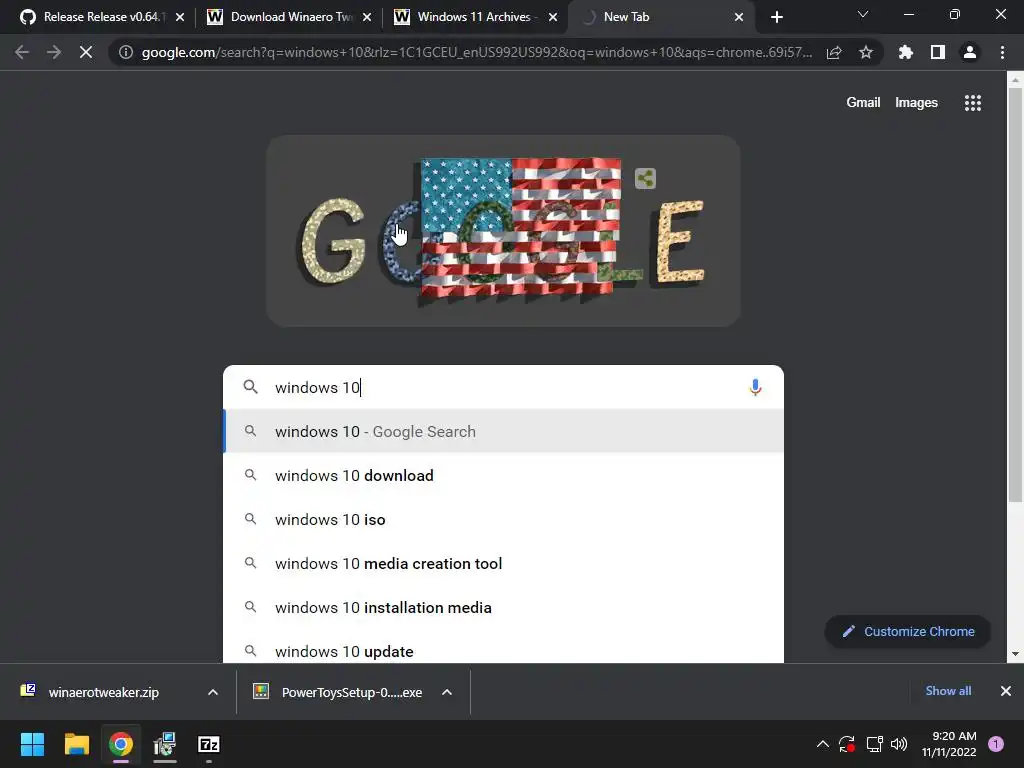
Task: Click Chrome icon in taskbar
Action: [121, 744]
